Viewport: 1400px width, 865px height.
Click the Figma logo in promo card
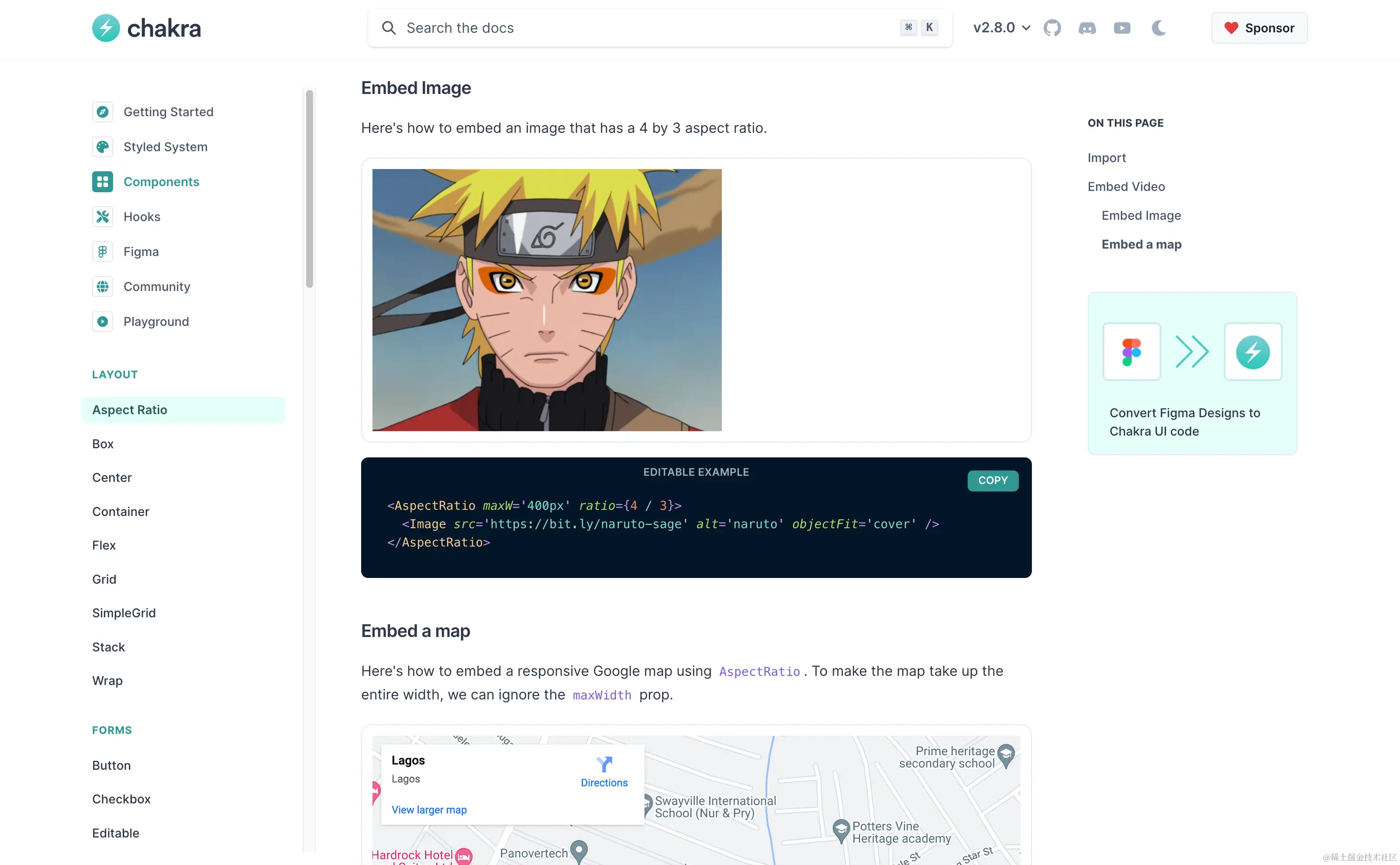click(x=1131, y=352)
